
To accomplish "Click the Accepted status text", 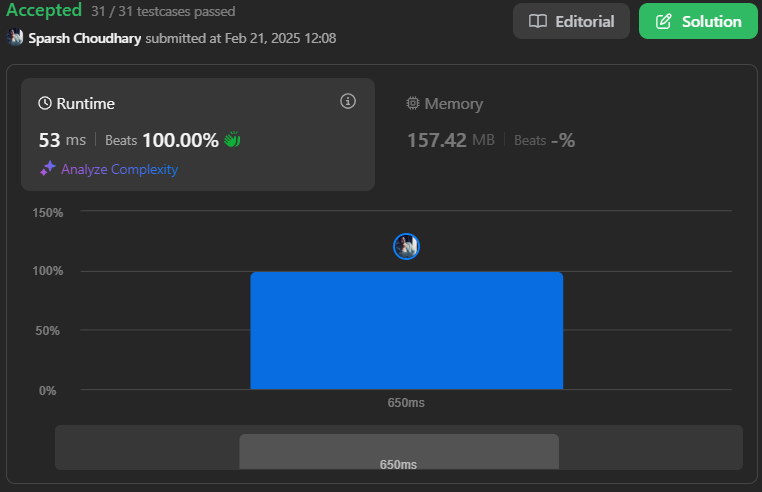I will (x=44, y=10).
